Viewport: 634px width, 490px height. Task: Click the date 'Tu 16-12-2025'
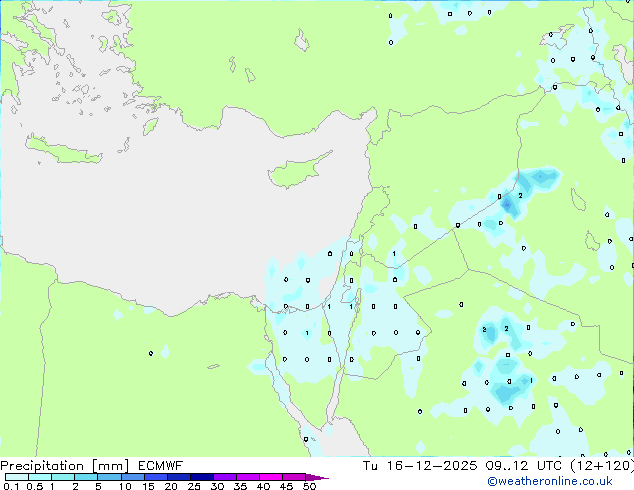420,466
